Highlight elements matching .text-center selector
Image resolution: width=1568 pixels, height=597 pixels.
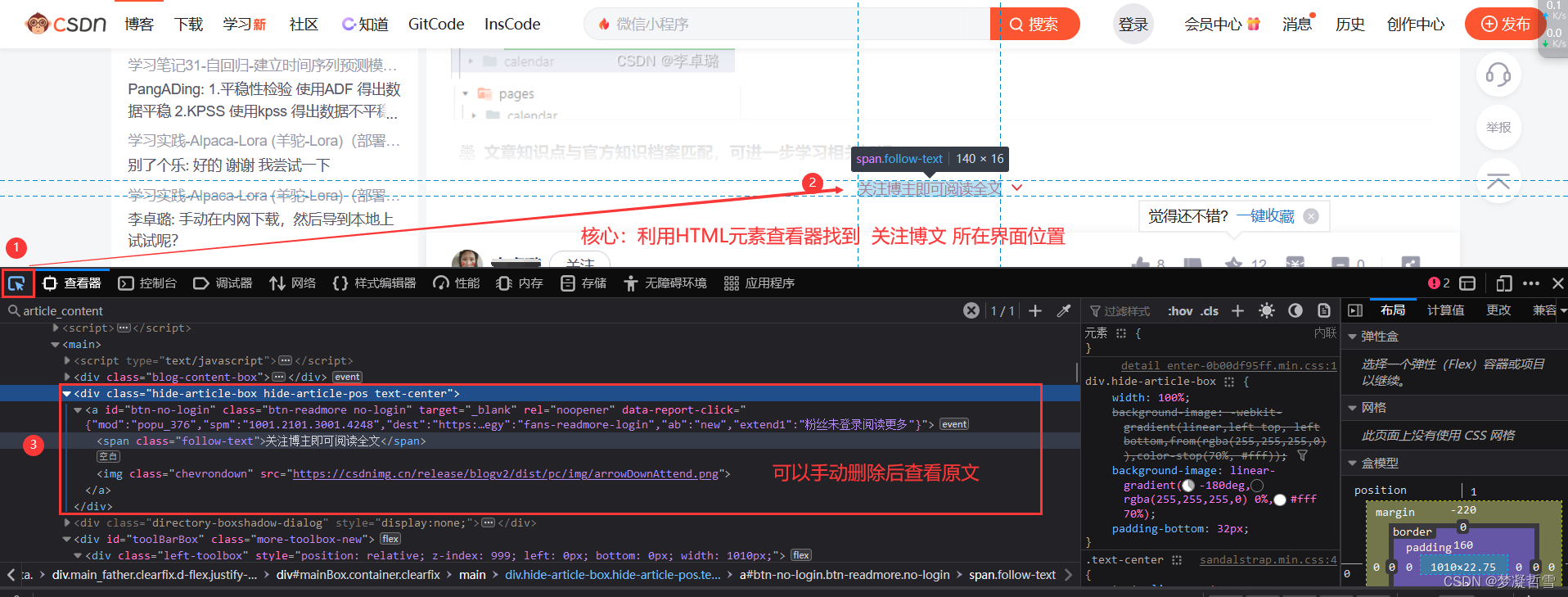[1177, 560]
